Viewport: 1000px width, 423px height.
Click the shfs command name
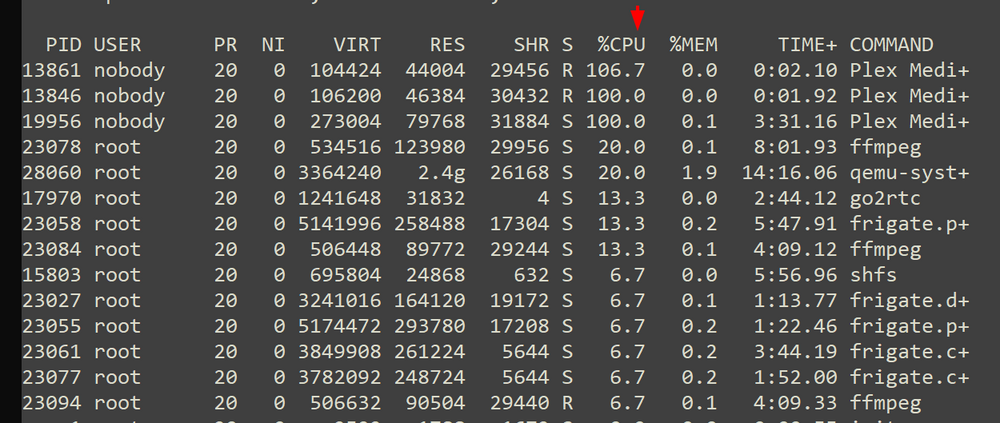pos(873,275)
